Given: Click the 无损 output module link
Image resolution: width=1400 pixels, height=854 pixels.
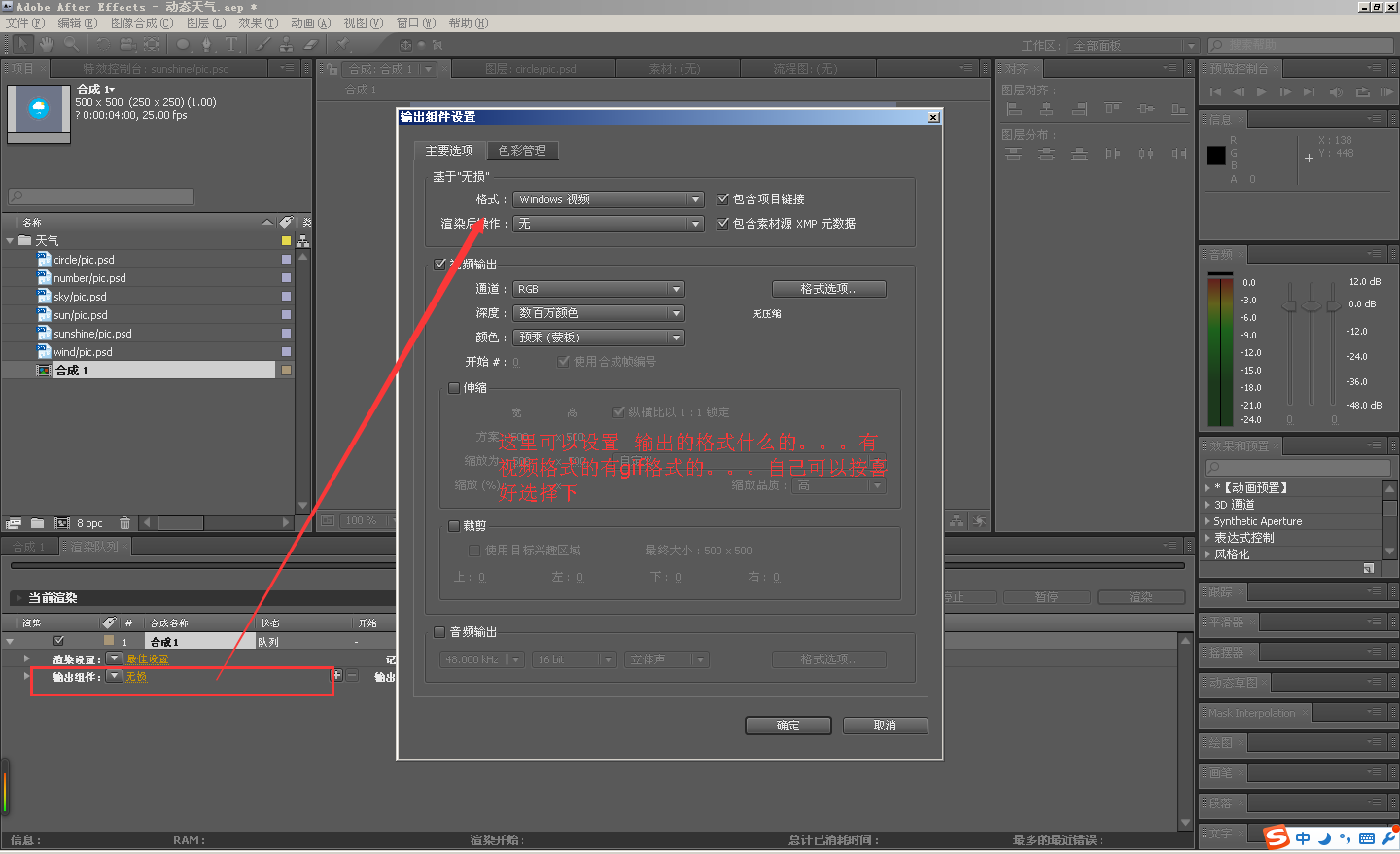Looking at the screenshot, I should (136, 677).
